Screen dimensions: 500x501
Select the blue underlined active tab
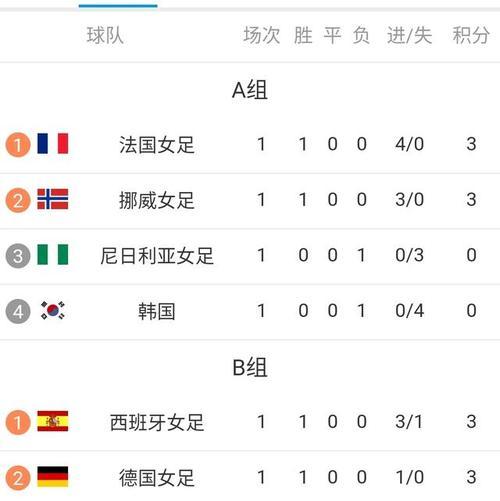point(118,5)
